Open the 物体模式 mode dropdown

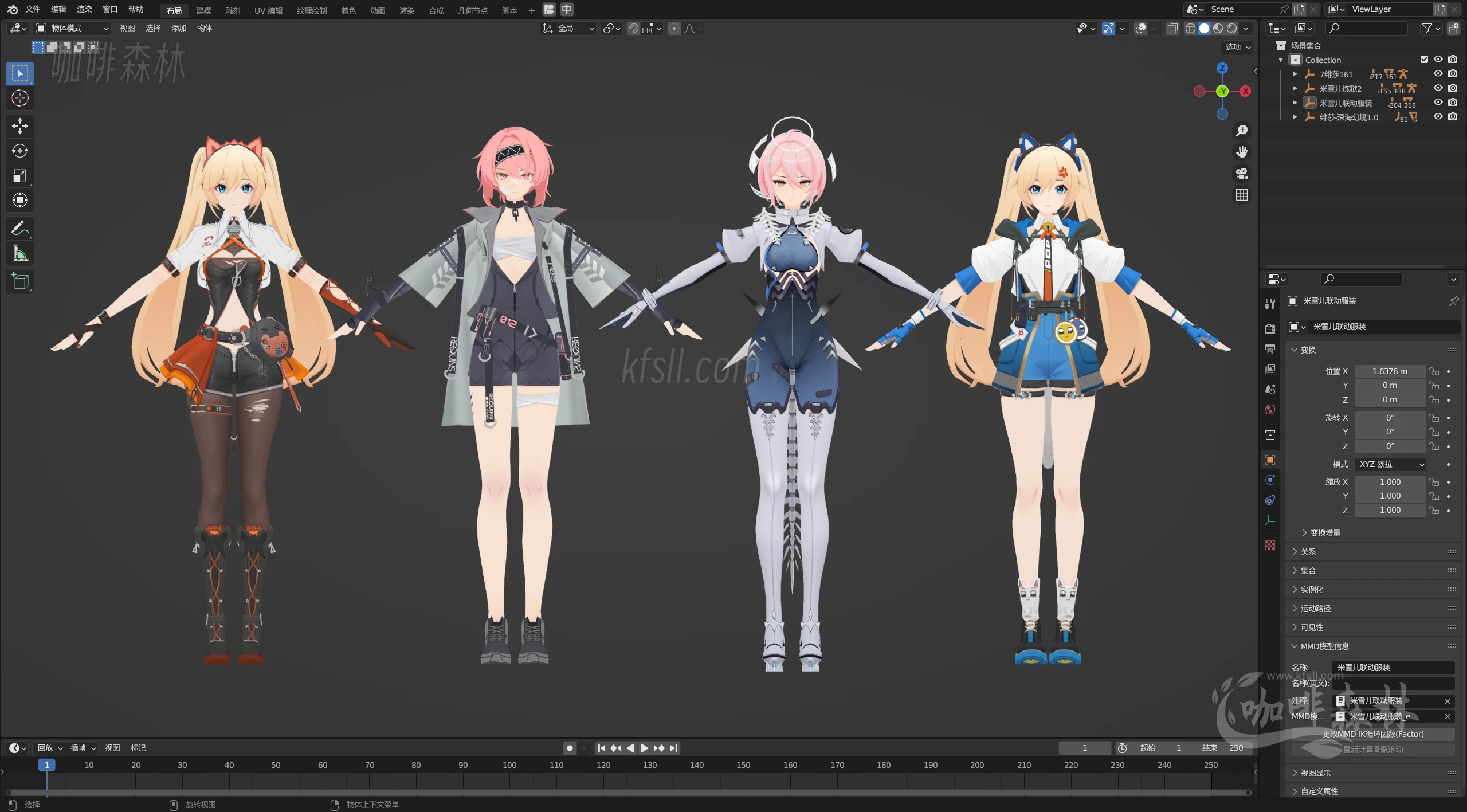(x=72, y=28)
